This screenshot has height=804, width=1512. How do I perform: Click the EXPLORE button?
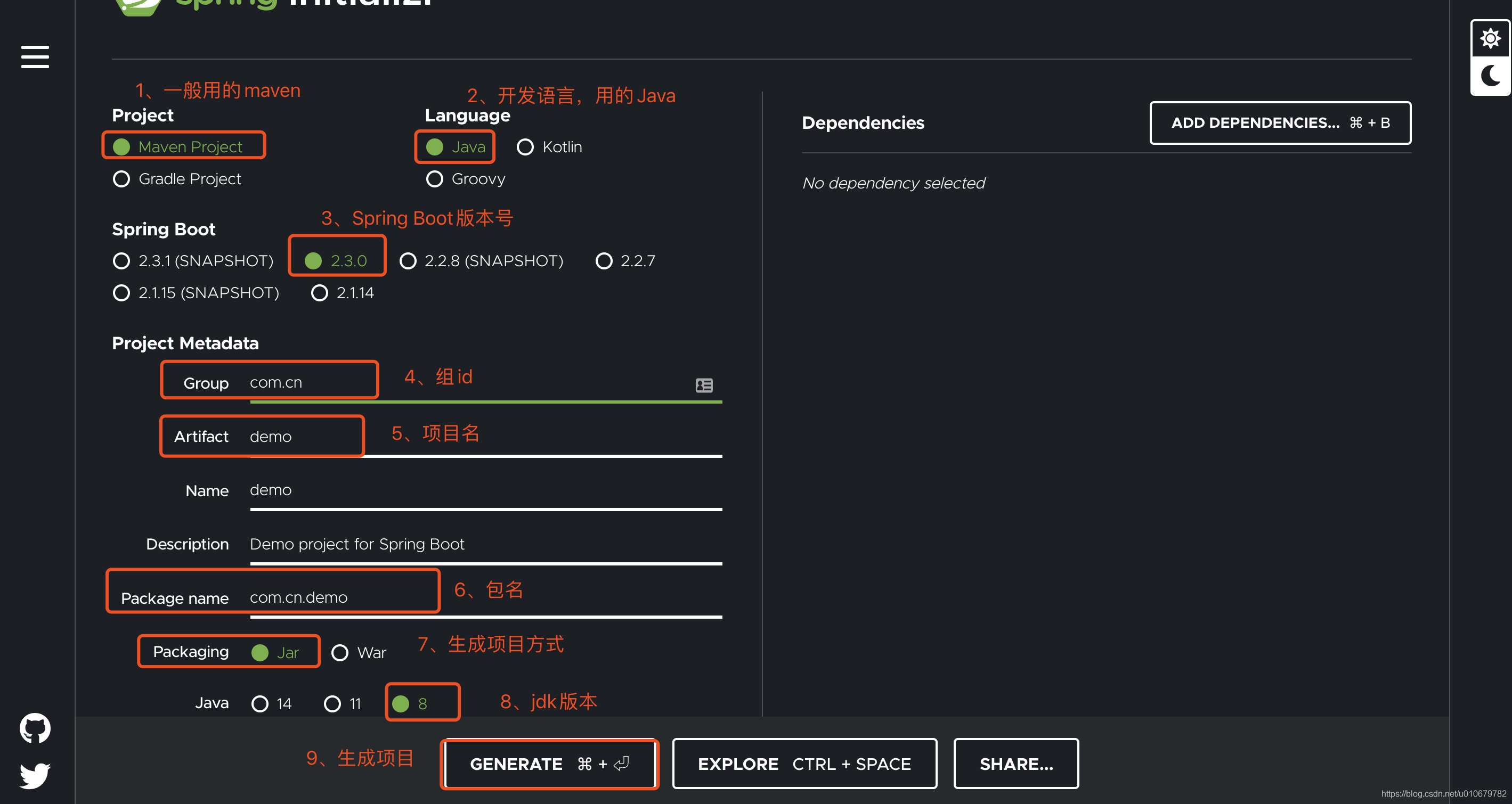(804, 764)
